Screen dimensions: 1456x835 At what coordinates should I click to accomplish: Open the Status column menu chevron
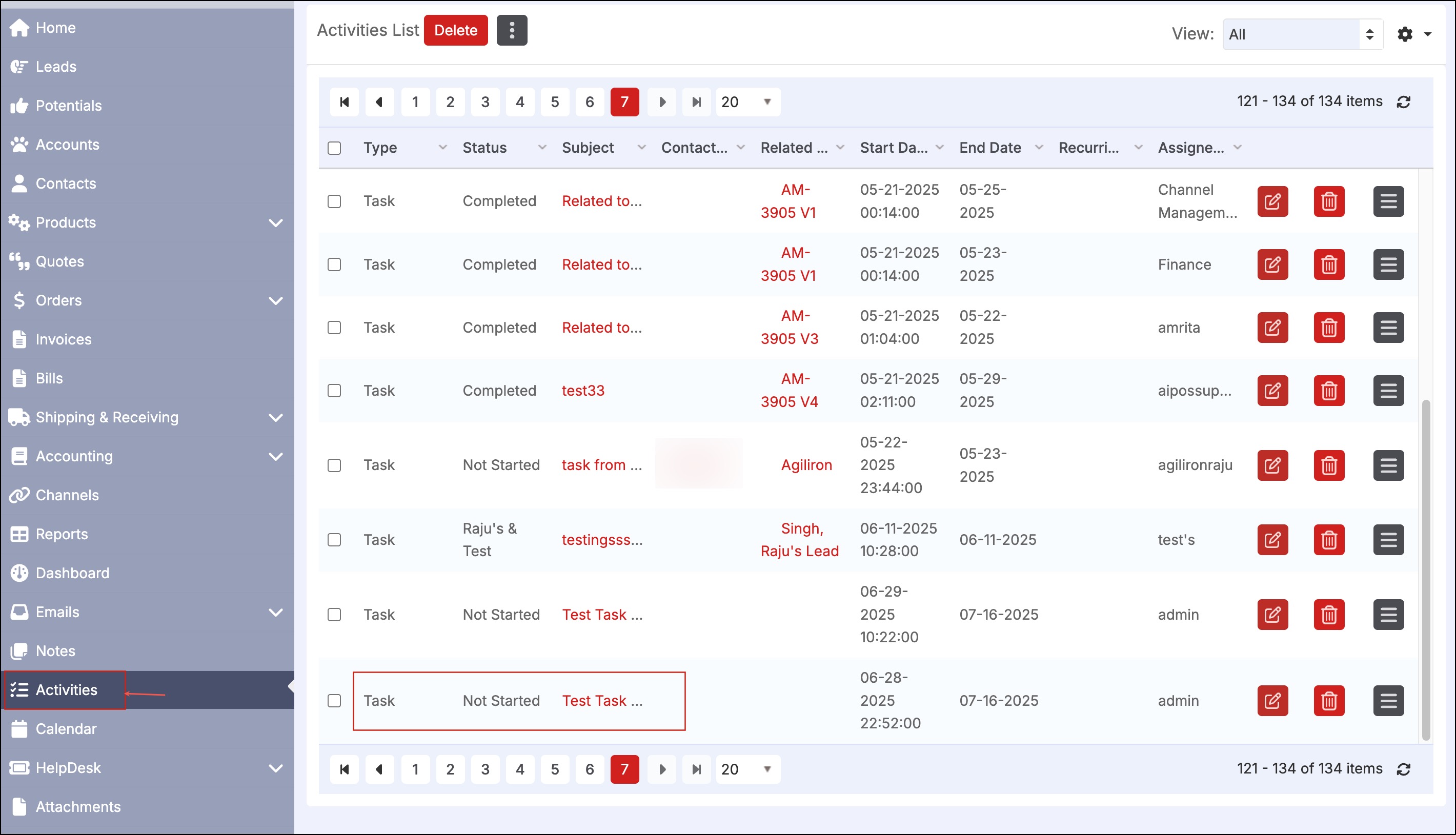(x=541, y=148)
